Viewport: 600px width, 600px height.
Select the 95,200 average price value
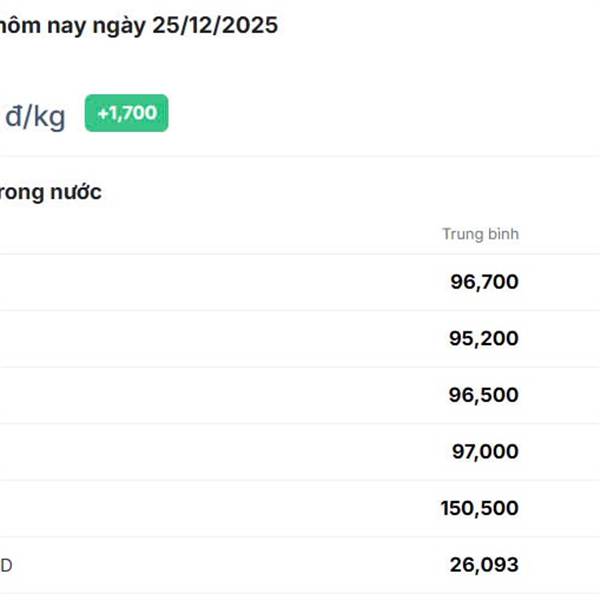(x=484, y=339)
